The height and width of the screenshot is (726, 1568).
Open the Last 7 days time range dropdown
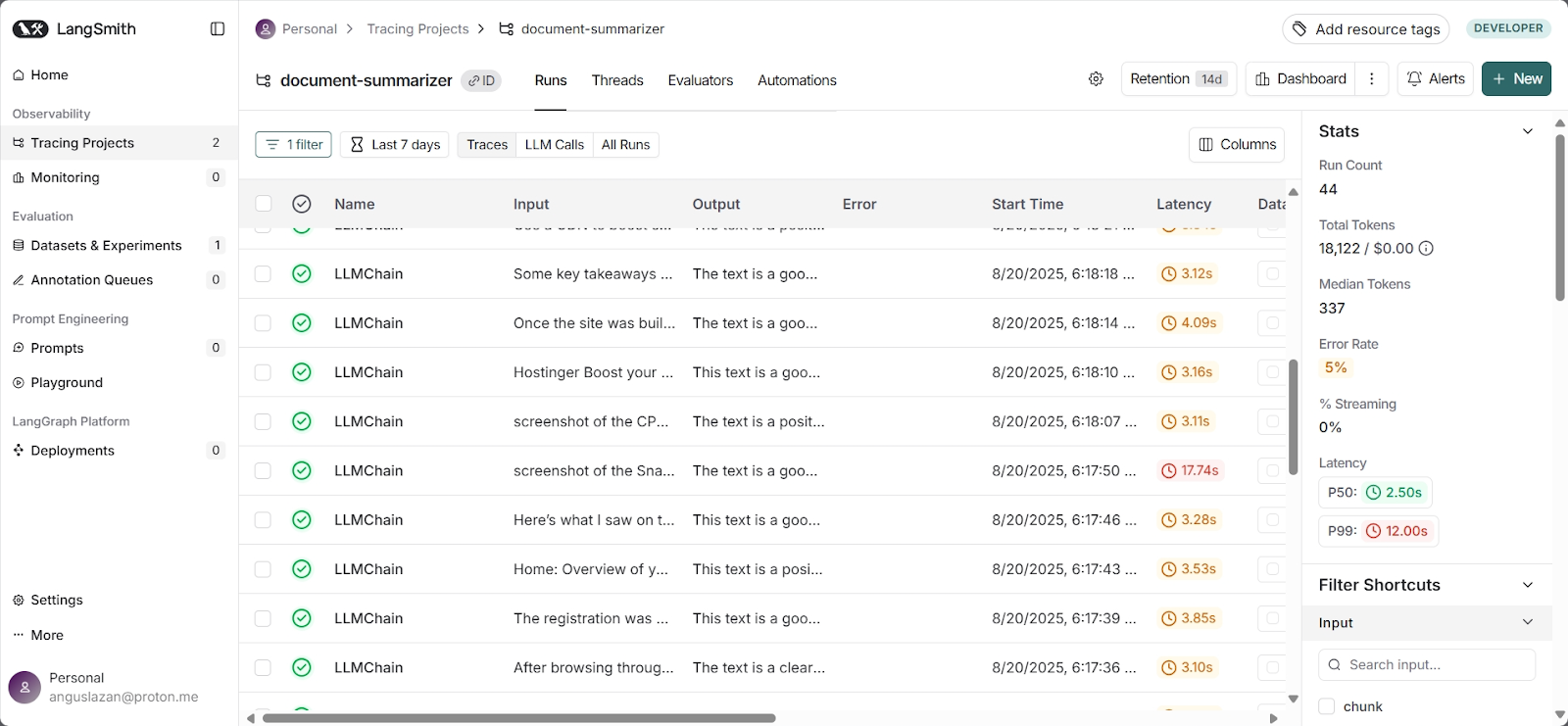(x=395, y=145)
